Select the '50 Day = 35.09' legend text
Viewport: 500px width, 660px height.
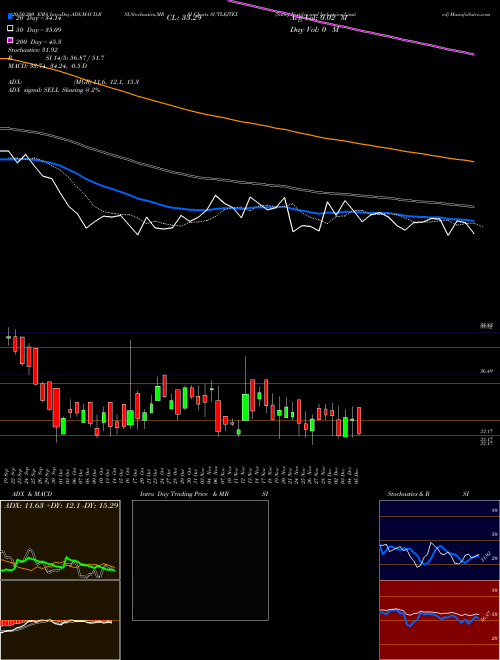[38, 30]
